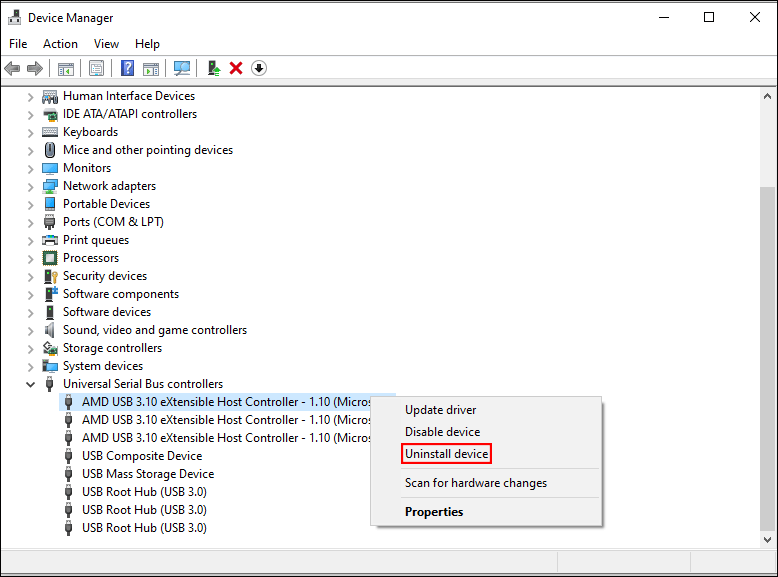Open the View menu
This screenshot has width=778, height=577.
point(106,44)
